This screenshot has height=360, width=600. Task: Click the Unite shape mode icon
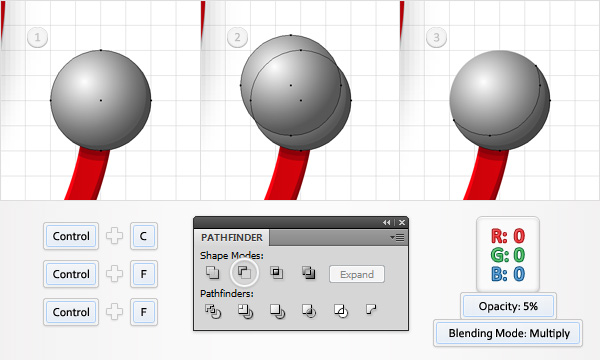212,273
